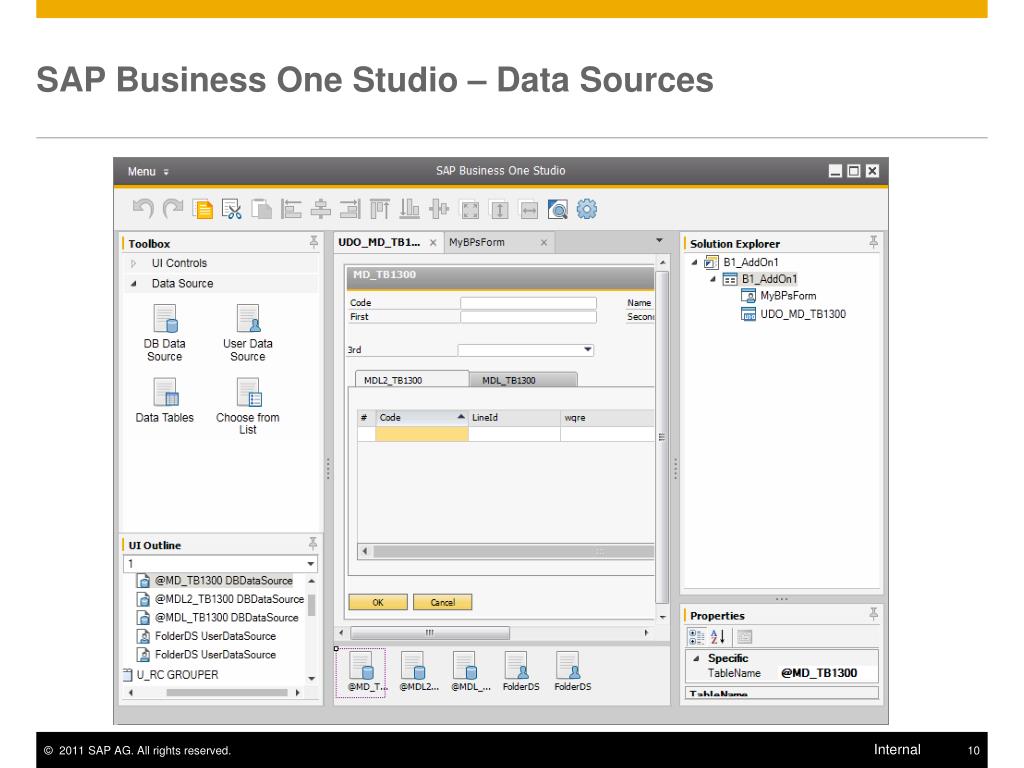
Task: Select the Align Right tool
Action: [x=350, y=209]
